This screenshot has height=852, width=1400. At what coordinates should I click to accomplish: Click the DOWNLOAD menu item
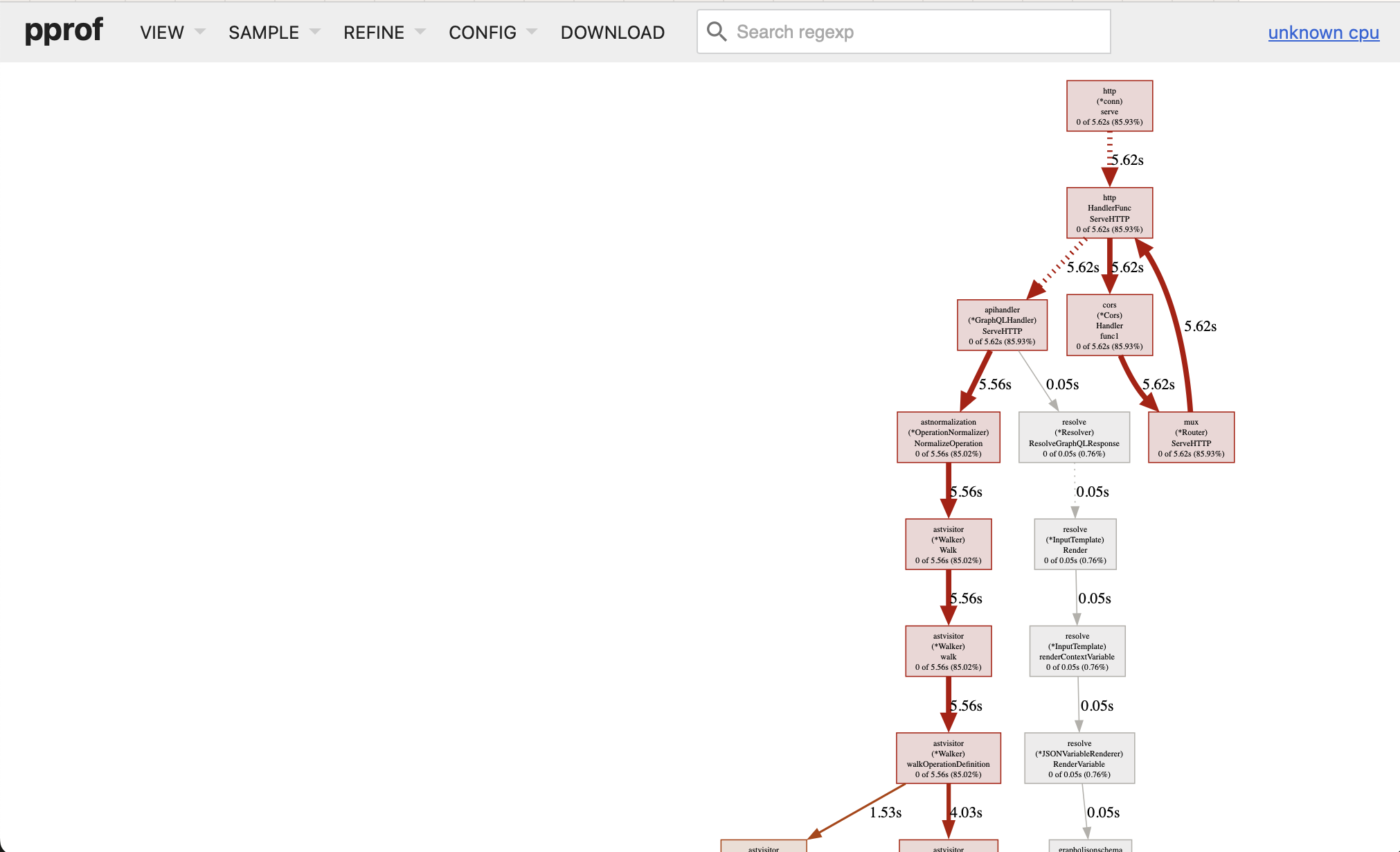pos(612,33)
